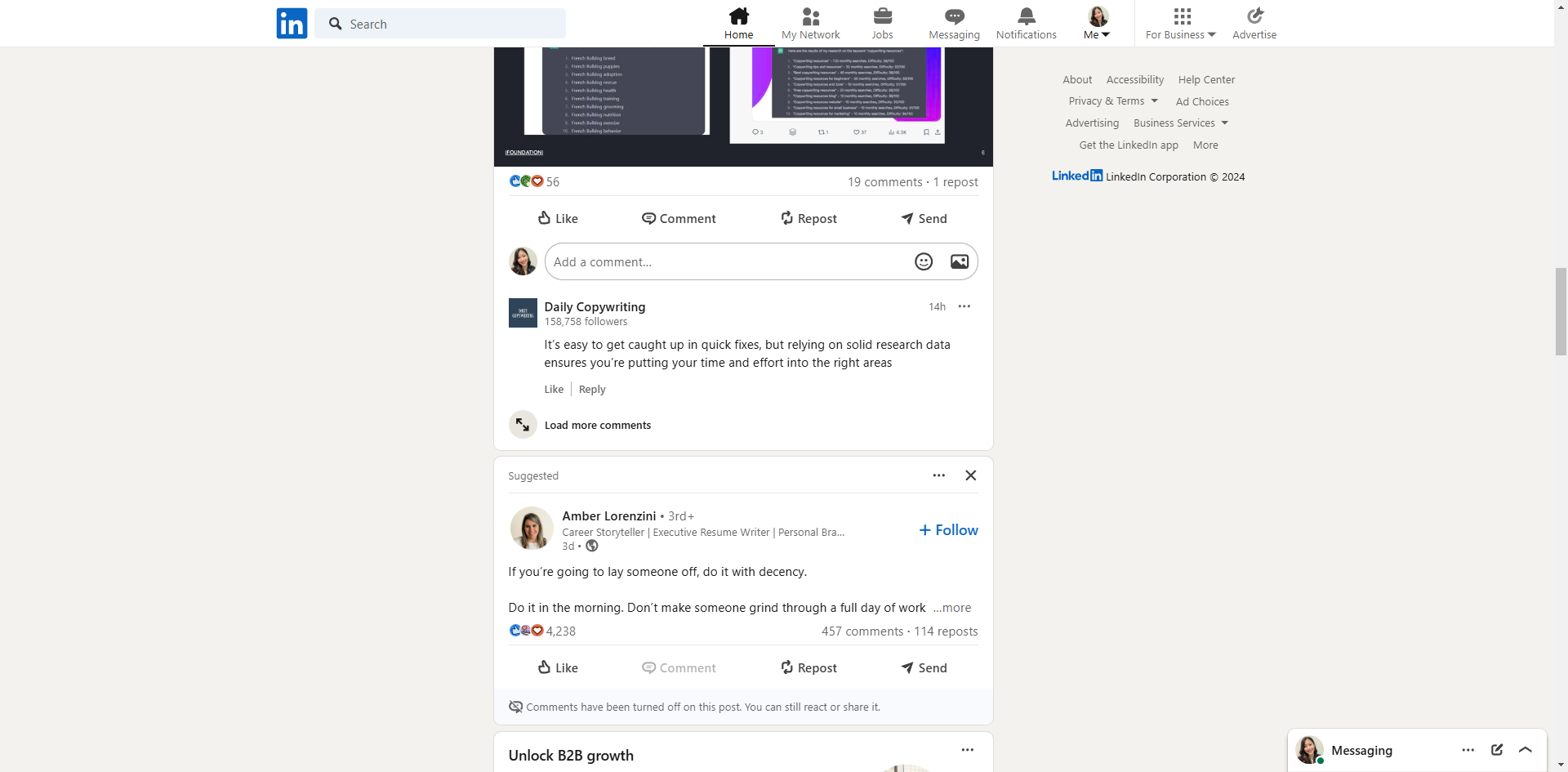
Task: Open the Messaging overlay header
Action: click(x=1418, y=750)
